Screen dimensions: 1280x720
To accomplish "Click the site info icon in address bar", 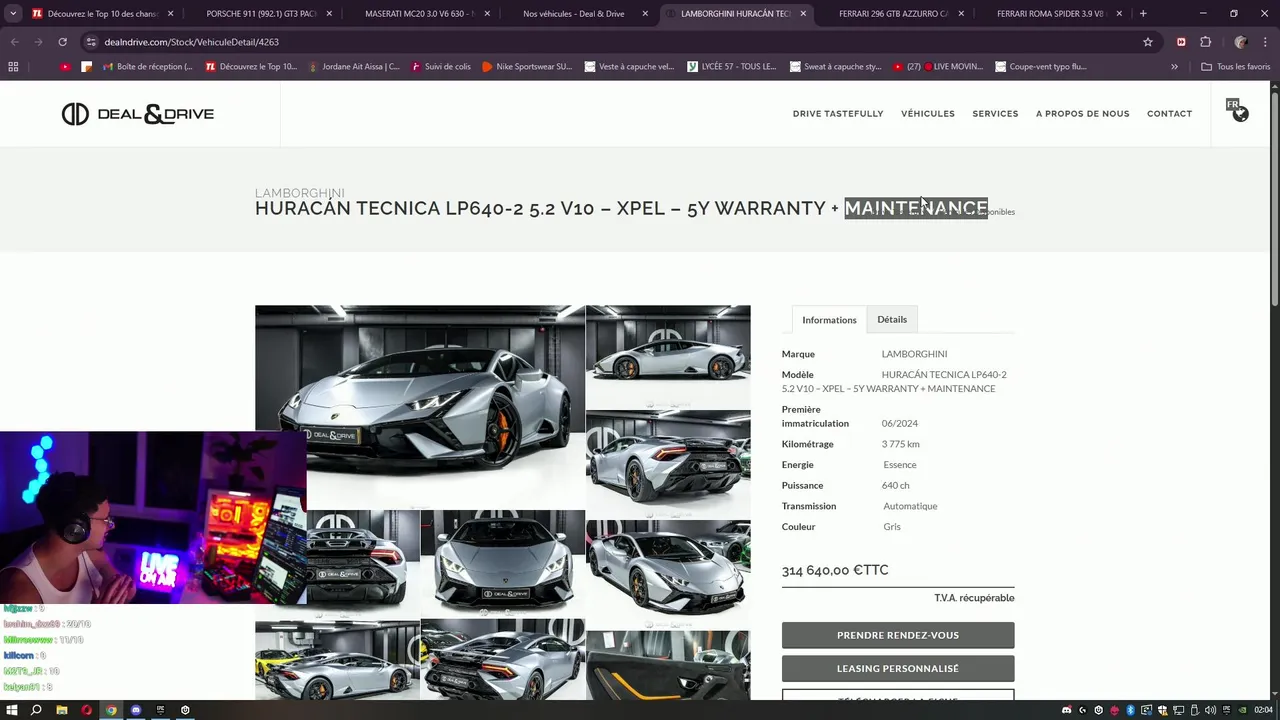I will click(91, 42).
